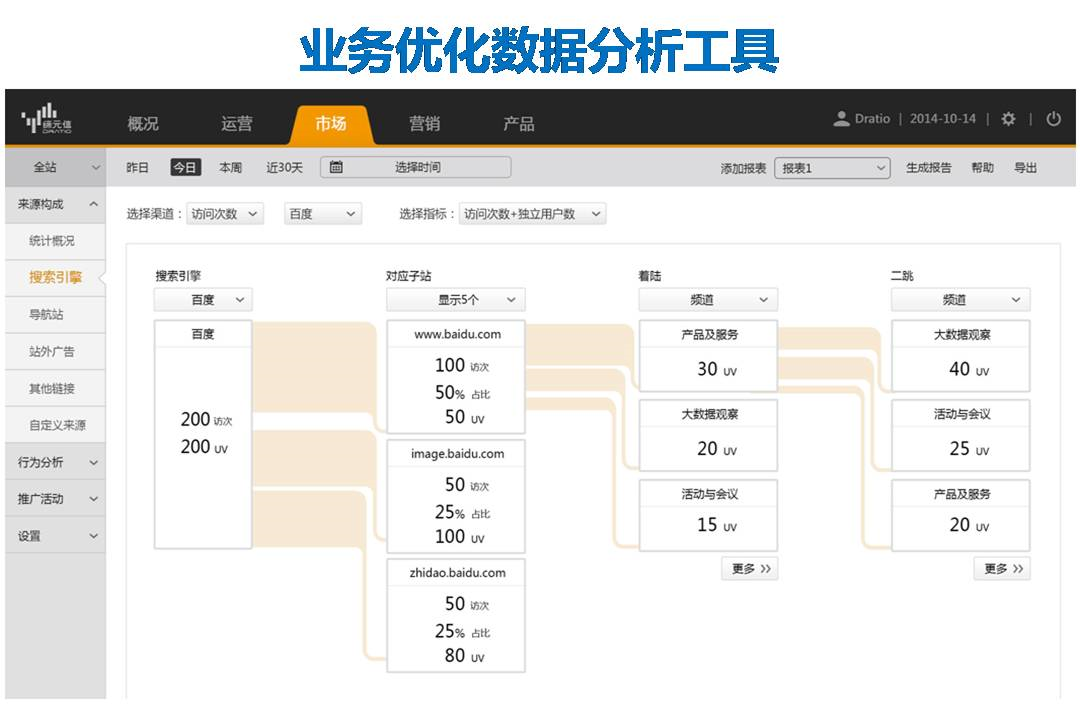The width and height of the screenshot is (1080, 720).
Task: Open the 帮助 link
Action: tap(982, 167)
